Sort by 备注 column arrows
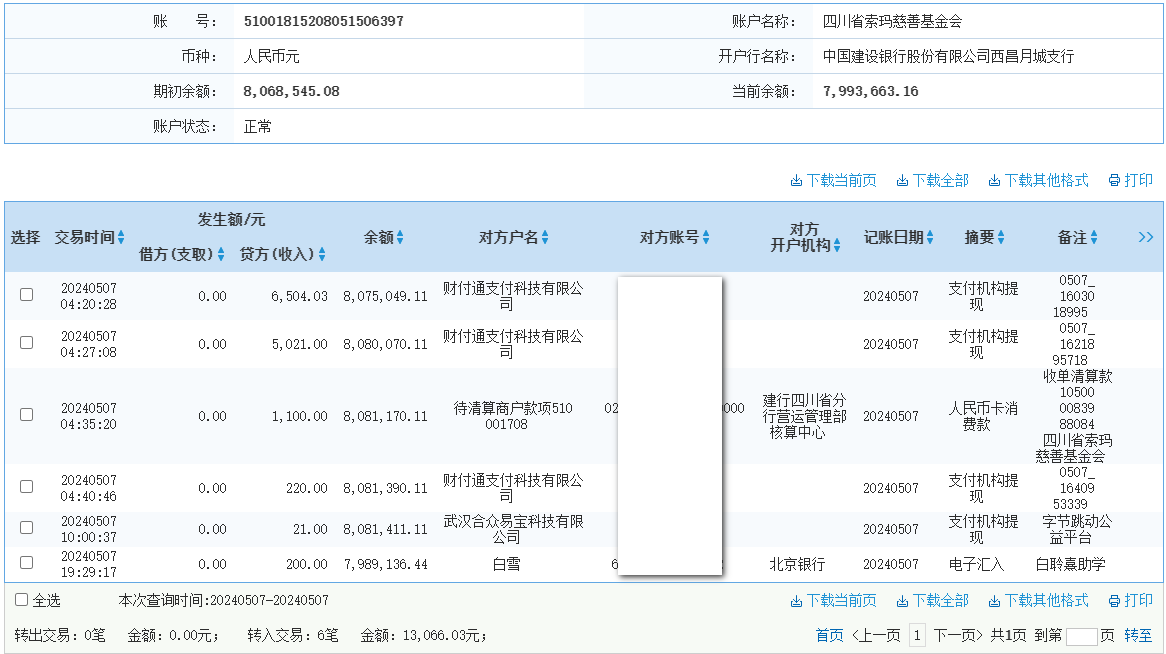The height and width of the screenshot is (654, 1166). point(1094,237)
